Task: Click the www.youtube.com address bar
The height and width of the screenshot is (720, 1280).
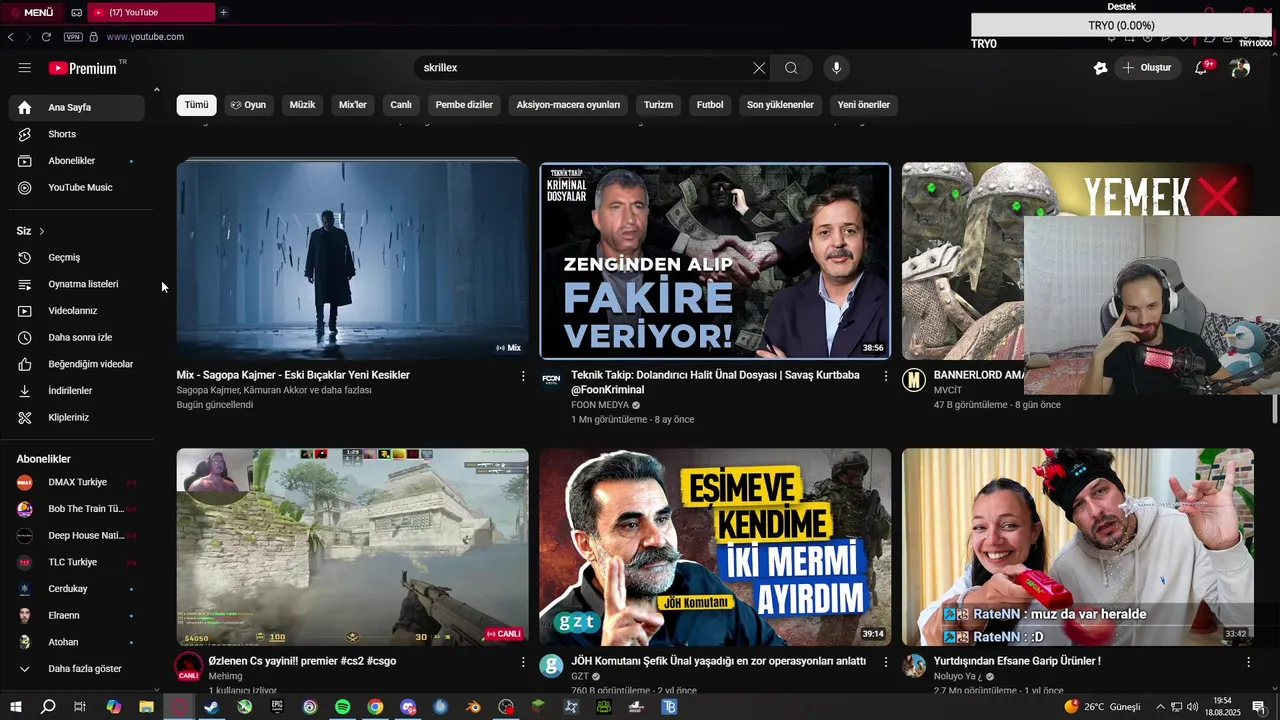Action: (145, 37)
